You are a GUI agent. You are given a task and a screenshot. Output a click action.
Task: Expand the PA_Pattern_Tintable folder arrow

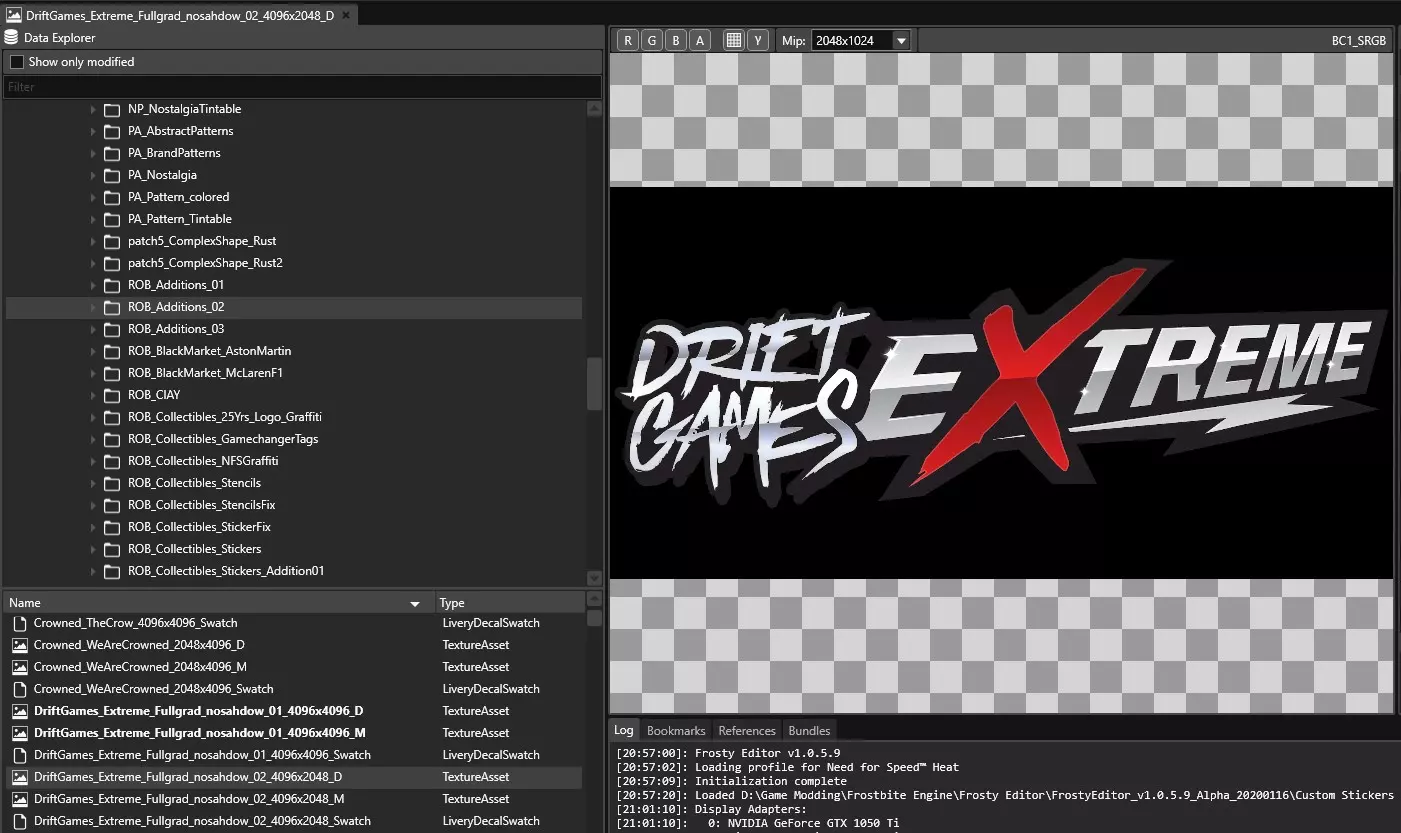pyautogui.click(x=93, y=219)
